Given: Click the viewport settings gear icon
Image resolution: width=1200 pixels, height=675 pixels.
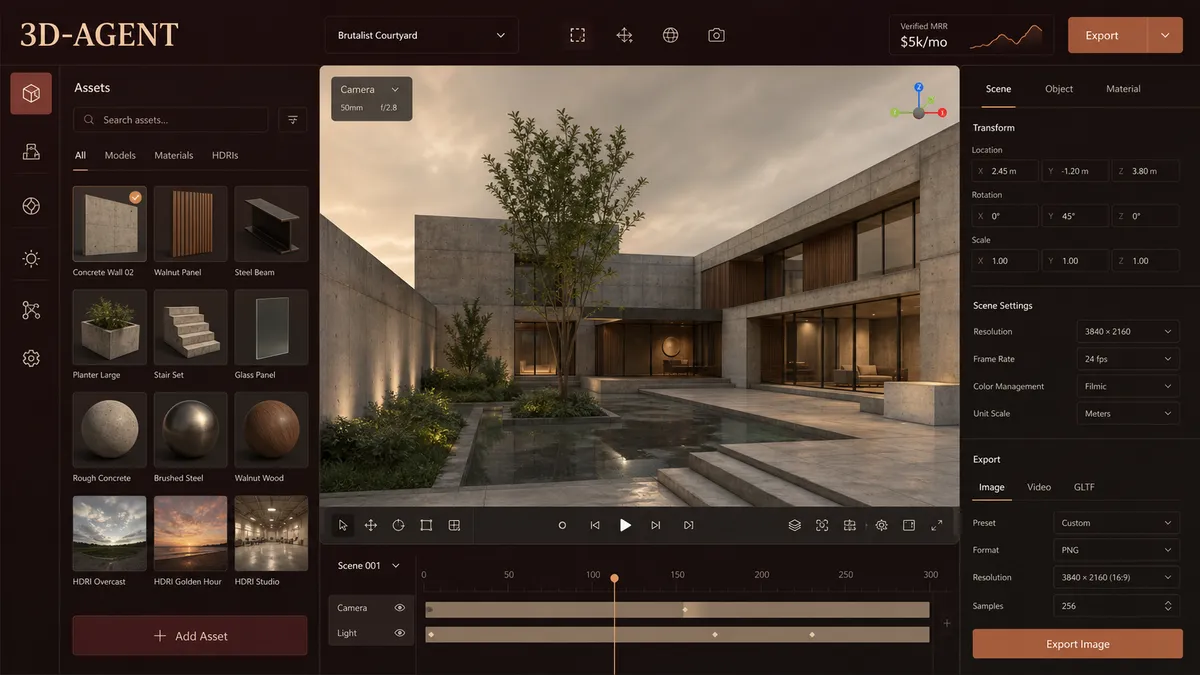Looking at the screenshot, I should 881,525.
